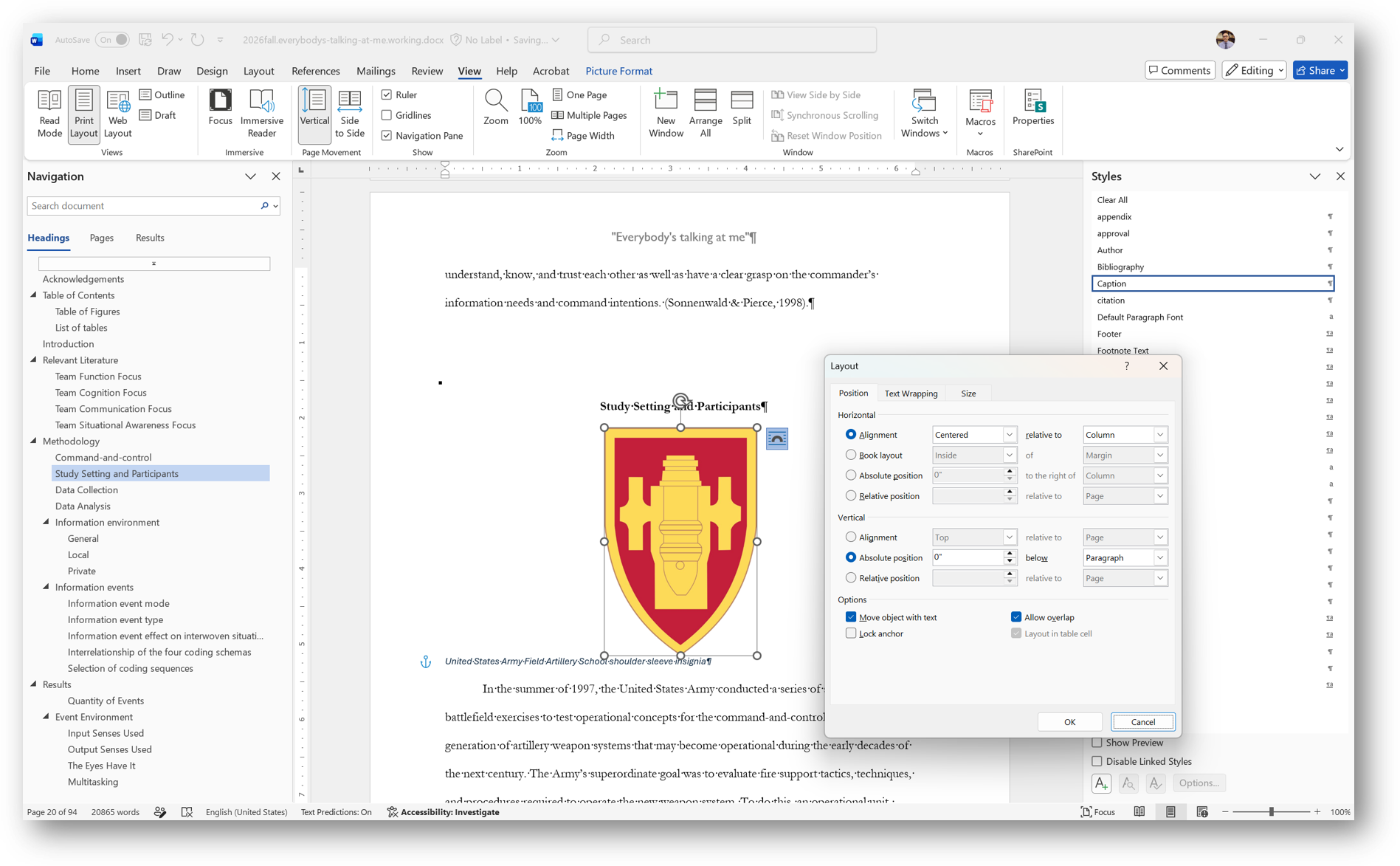Increase vertical Absolute position stepper
1400x866 pixels.
pyautogui.click(x=1010, y=554)
